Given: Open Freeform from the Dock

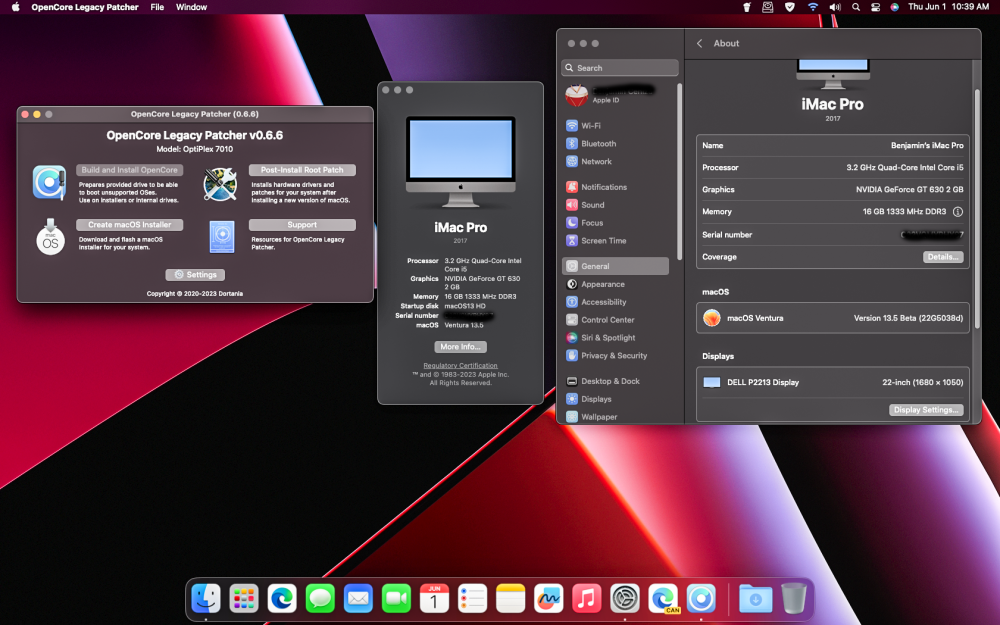Looking at the screenshot, I should pos(548,599).
